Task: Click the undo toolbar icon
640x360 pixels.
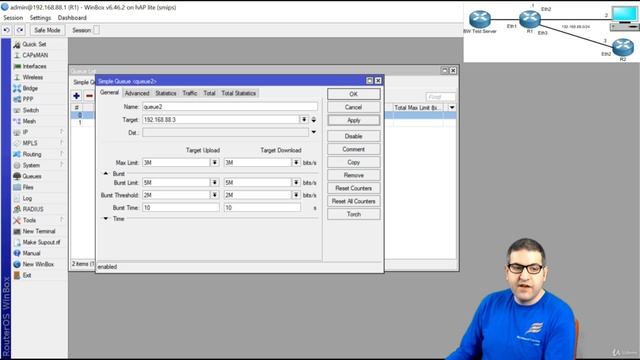Action: click(x=7, y=30)
